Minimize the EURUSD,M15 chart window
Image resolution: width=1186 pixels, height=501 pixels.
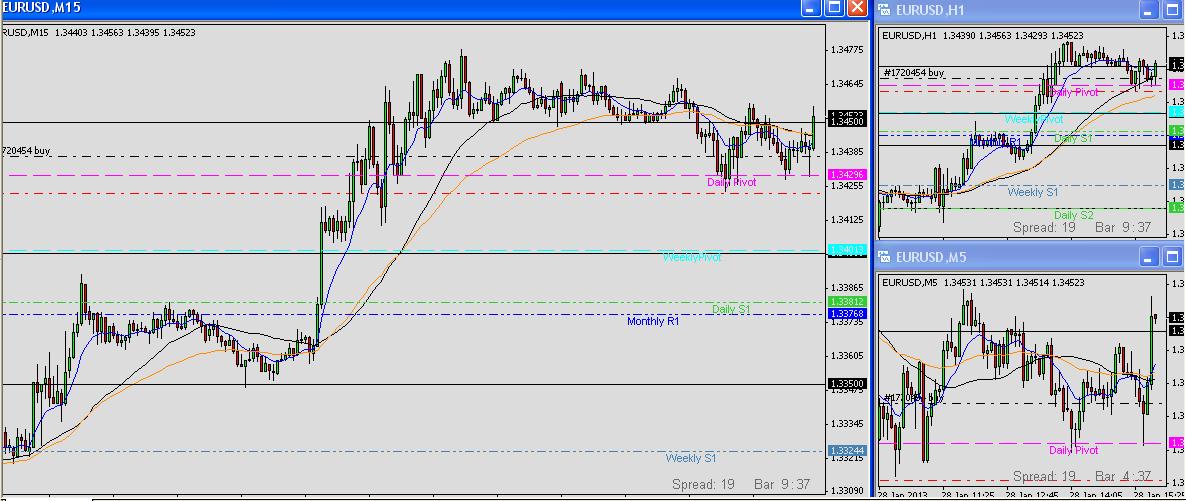pos(812,8)
